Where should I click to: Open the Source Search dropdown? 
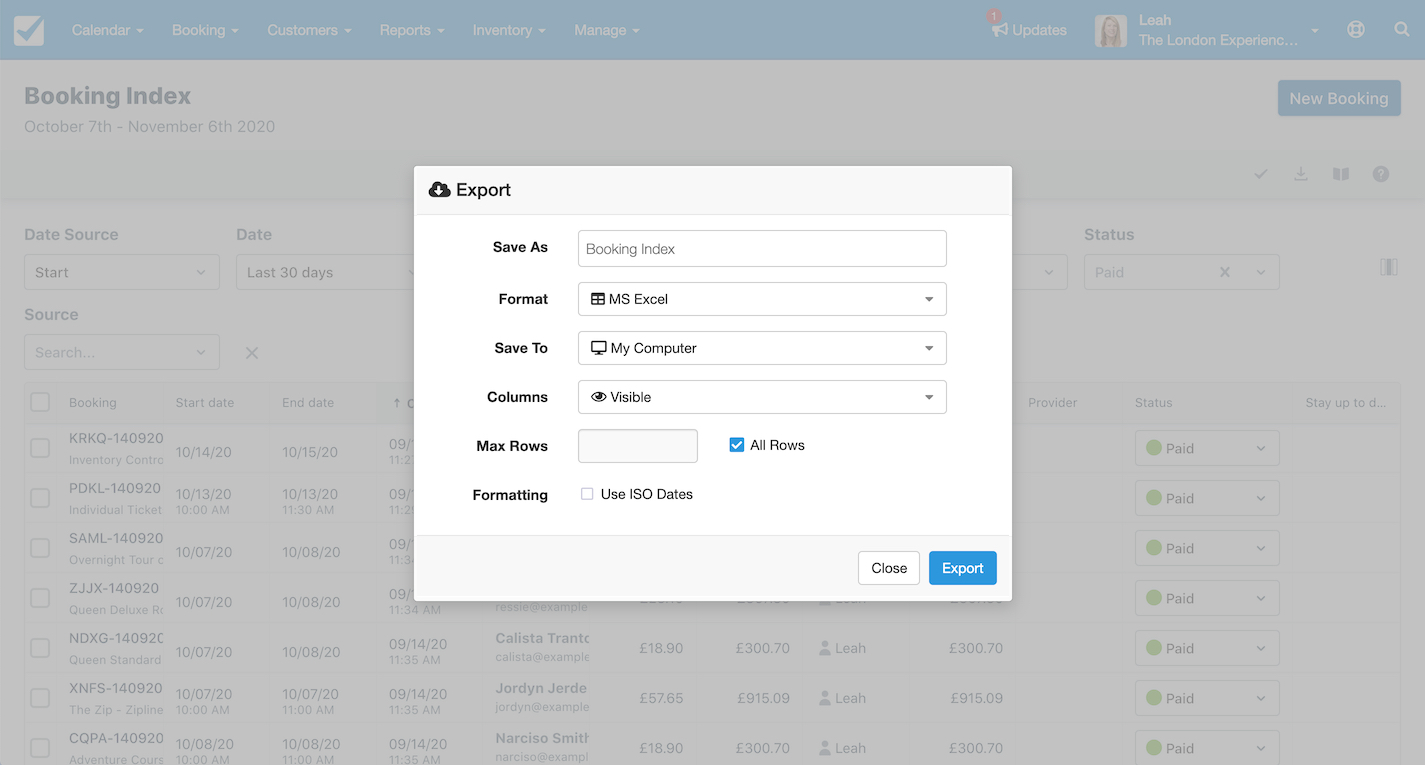coord(122,352)
